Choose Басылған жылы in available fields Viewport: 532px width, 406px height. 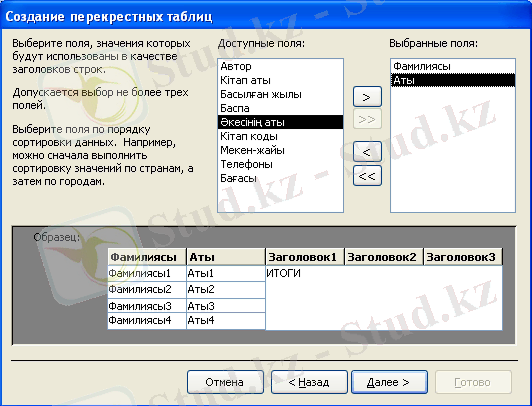click(280, 94)
